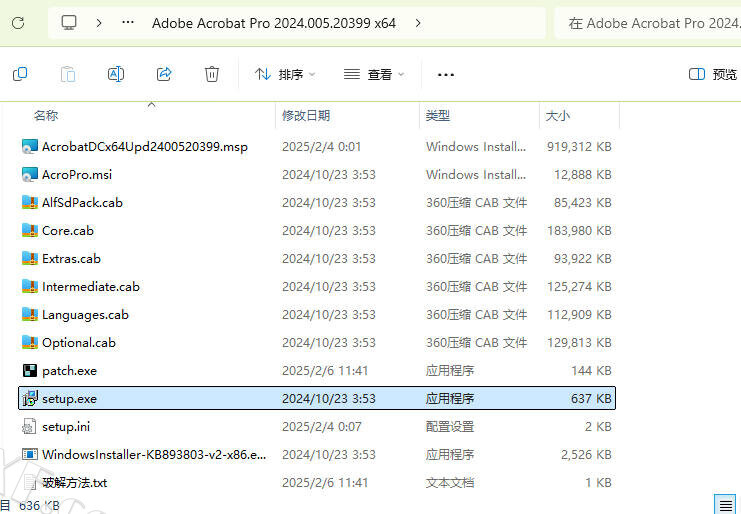Select the Optional.cab archive icon
741x514 pixels.
(x=30, y=343)
